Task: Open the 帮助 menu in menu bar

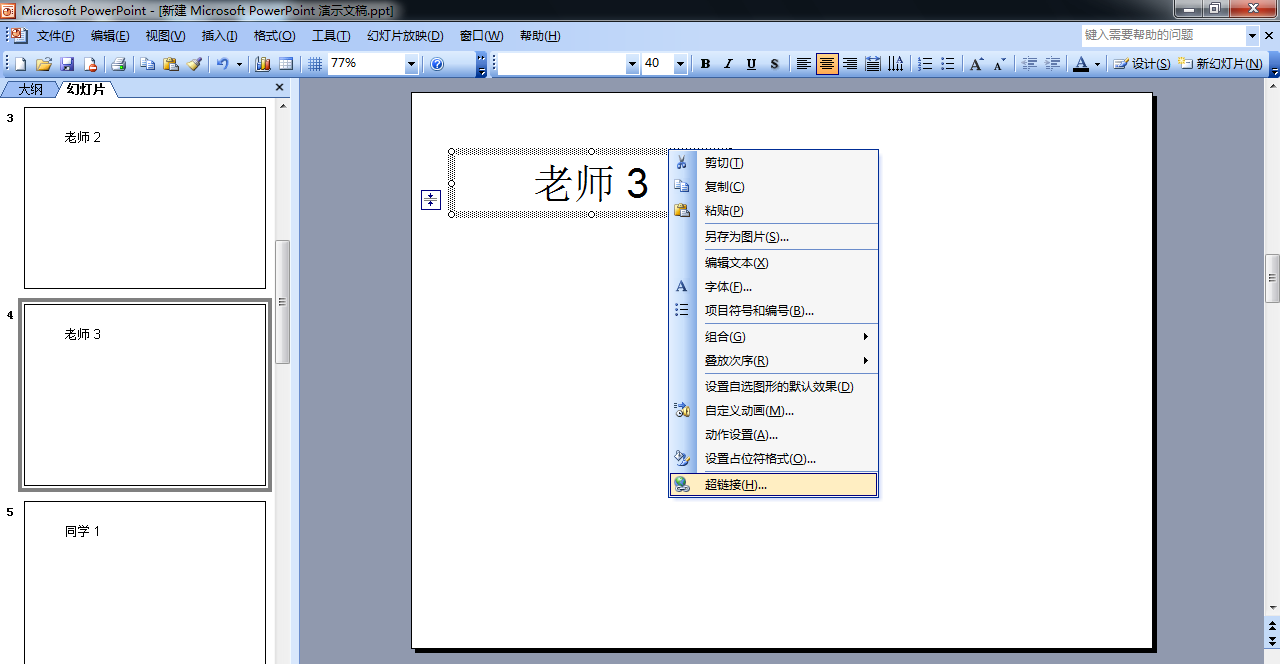Action: coord(539,36)
